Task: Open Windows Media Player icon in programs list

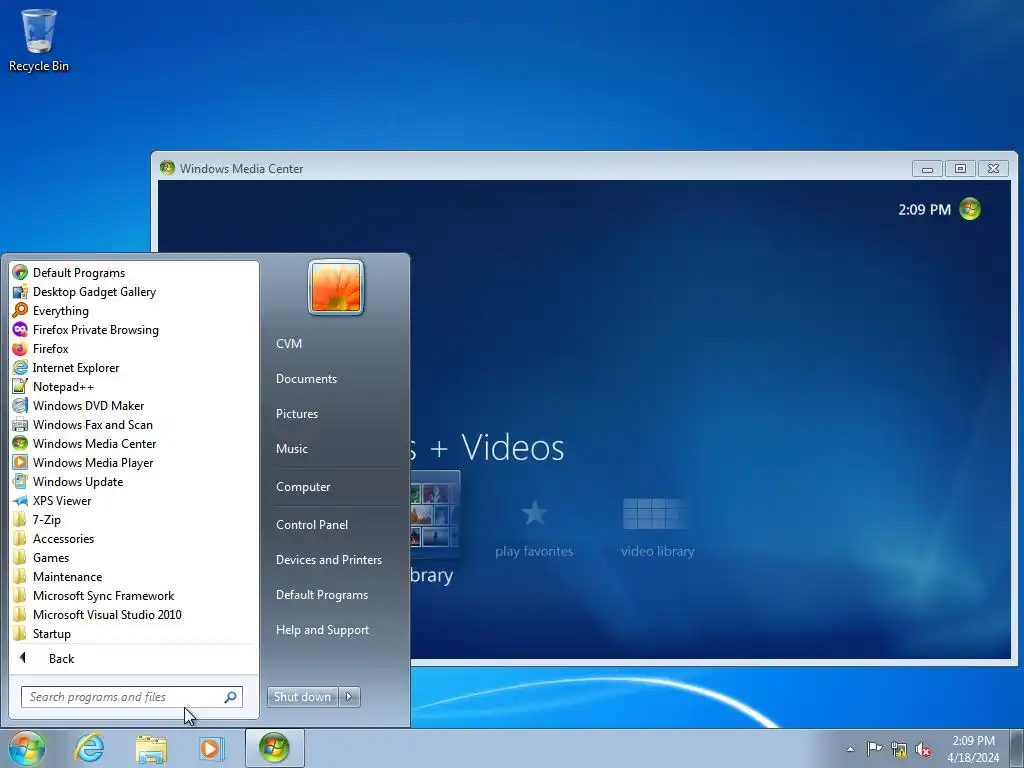Action: pos(20,462)
